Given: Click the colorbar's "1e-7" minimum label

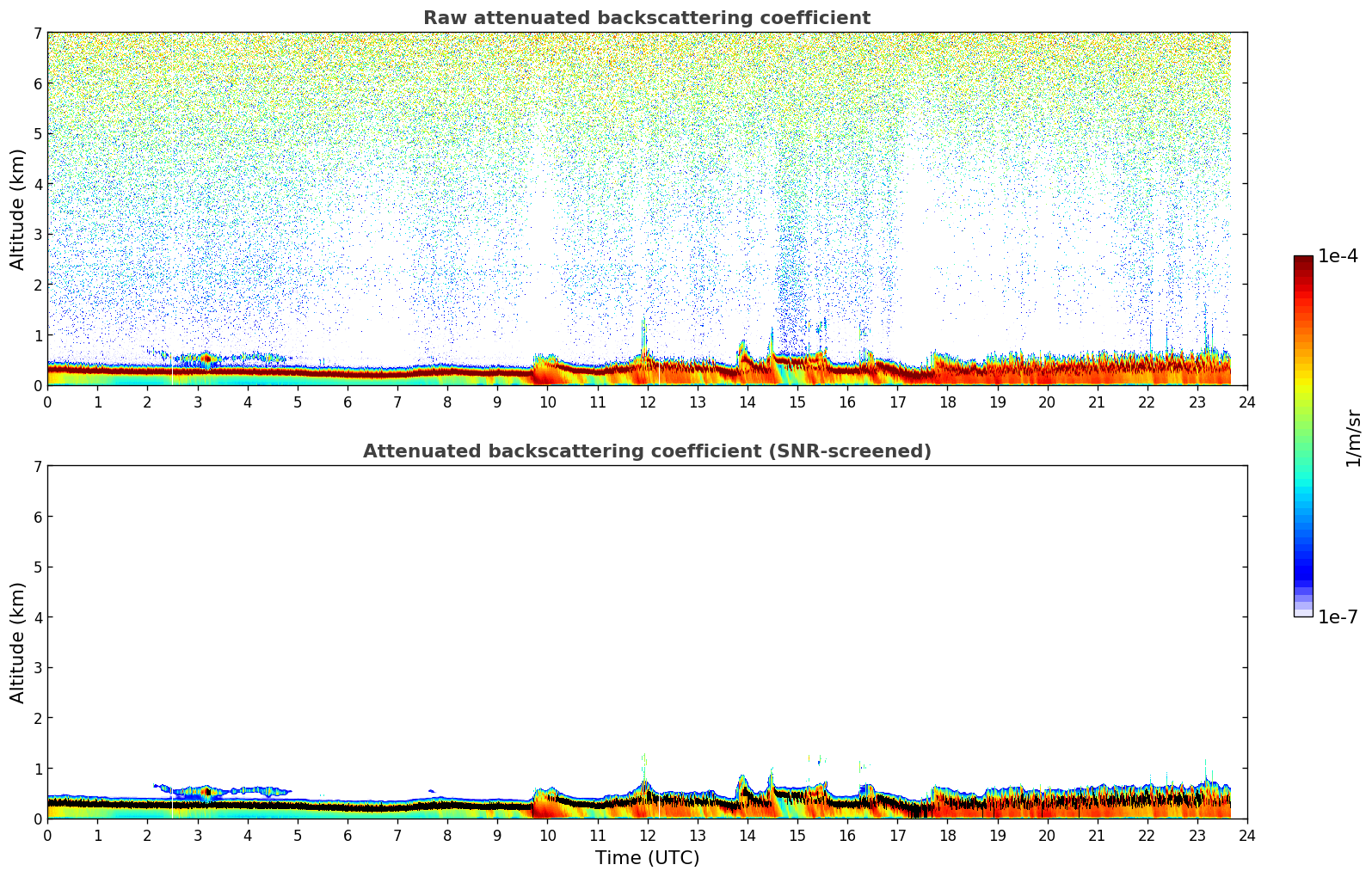Looking at the screenshot, I should (1338, 616).
